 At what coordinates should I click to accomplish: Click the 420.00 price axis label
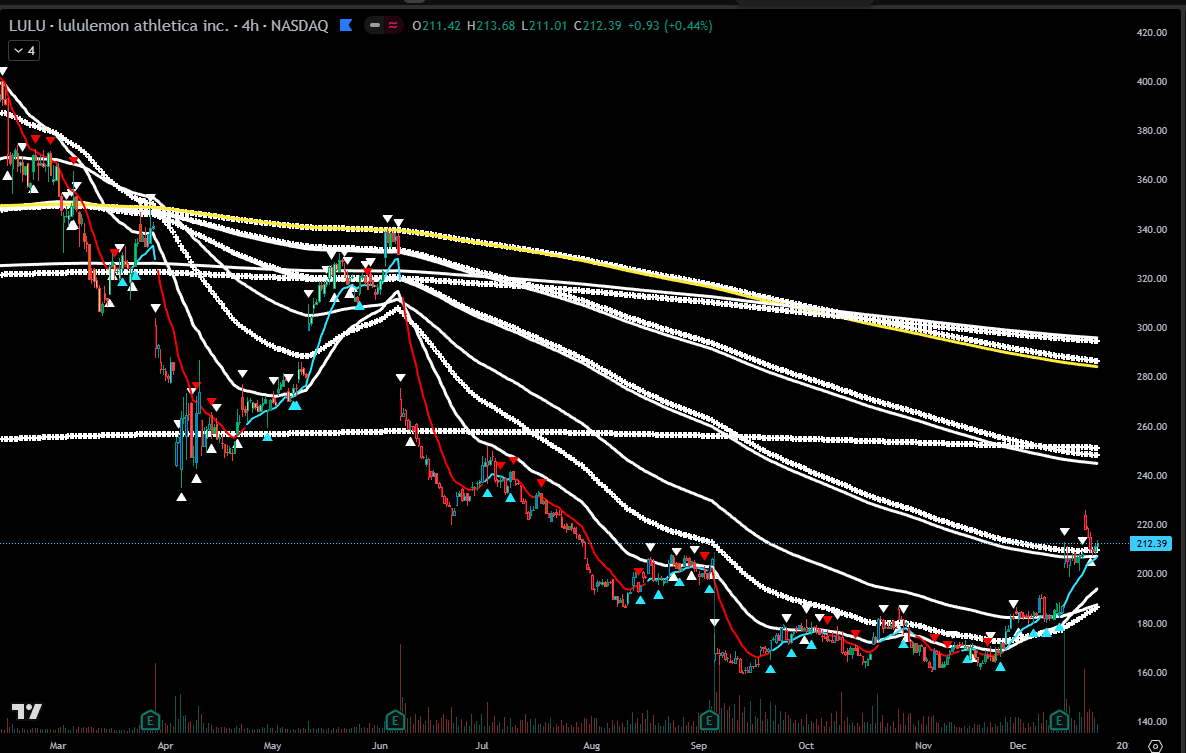(1152, 33)
